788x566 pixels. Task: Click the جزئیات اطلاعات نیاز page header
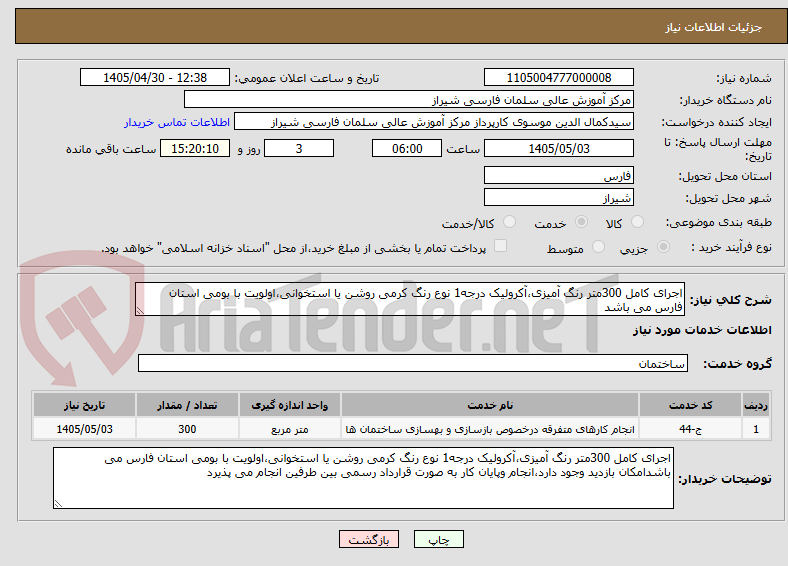(x=714, y=27)
